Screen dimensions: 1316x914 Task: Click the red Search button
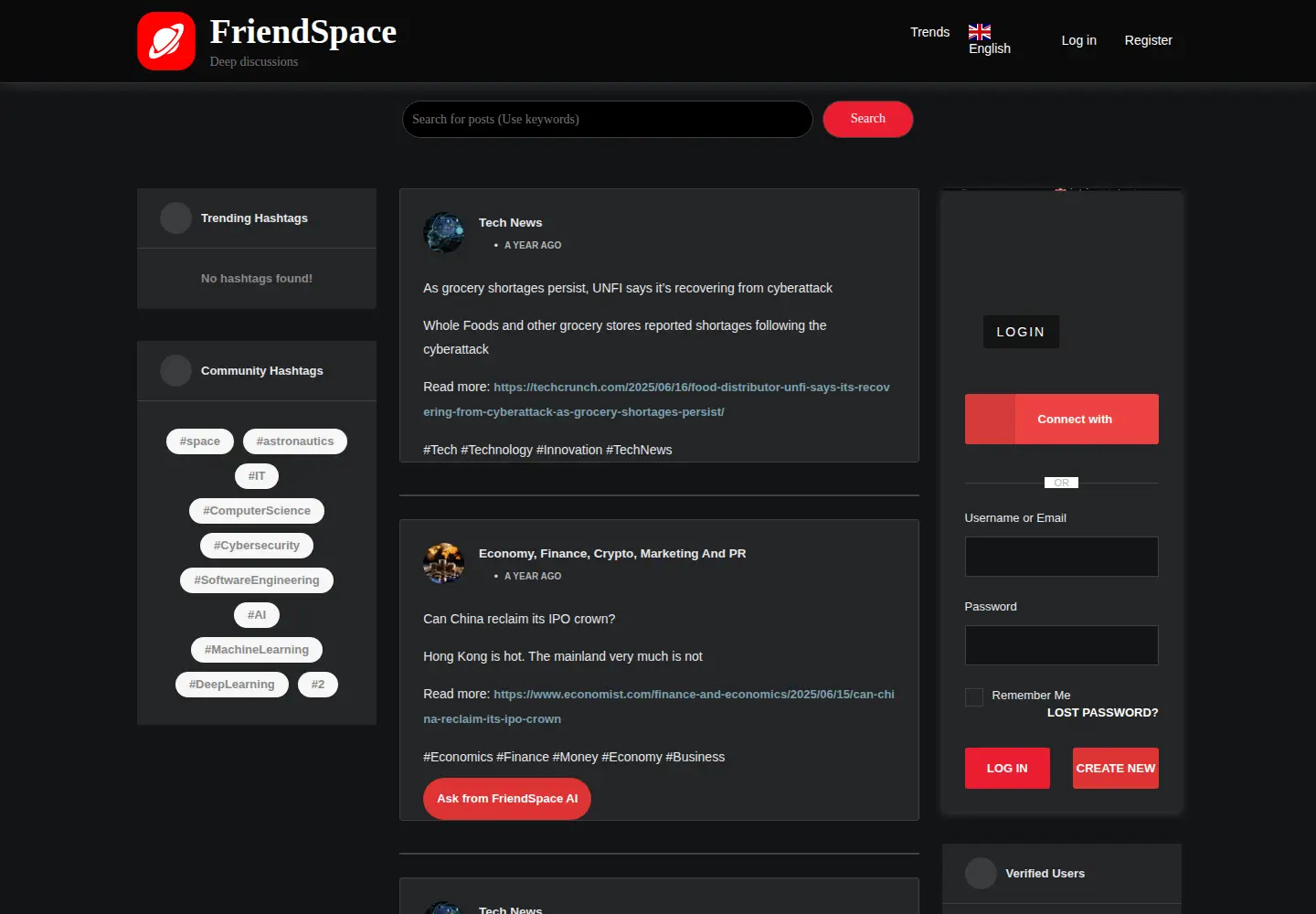tap(867, 119)
